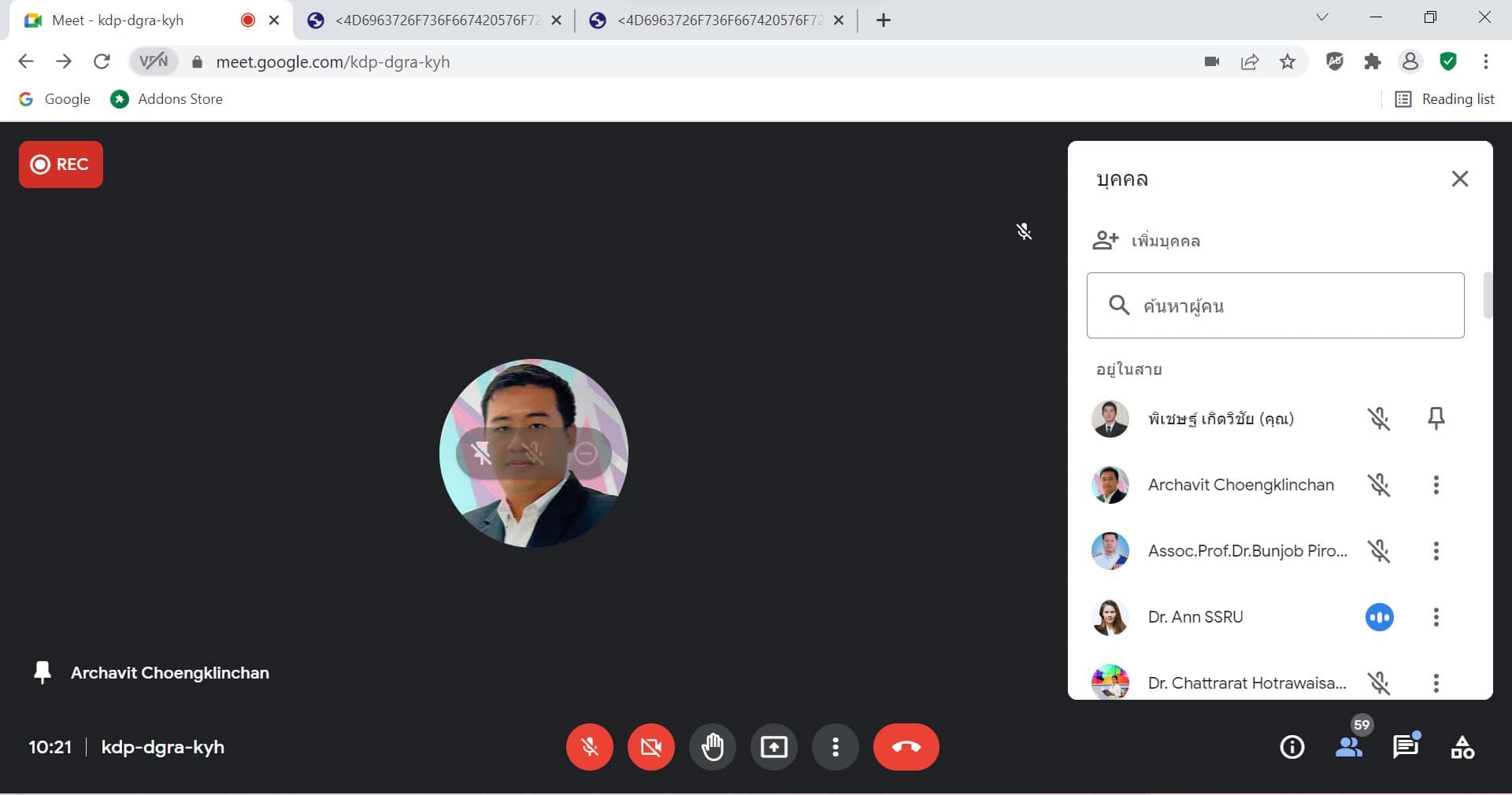The width and height of the screenshot is (1512, 795).
Task: Open the activities panel
Action: tap(1462, 746)
